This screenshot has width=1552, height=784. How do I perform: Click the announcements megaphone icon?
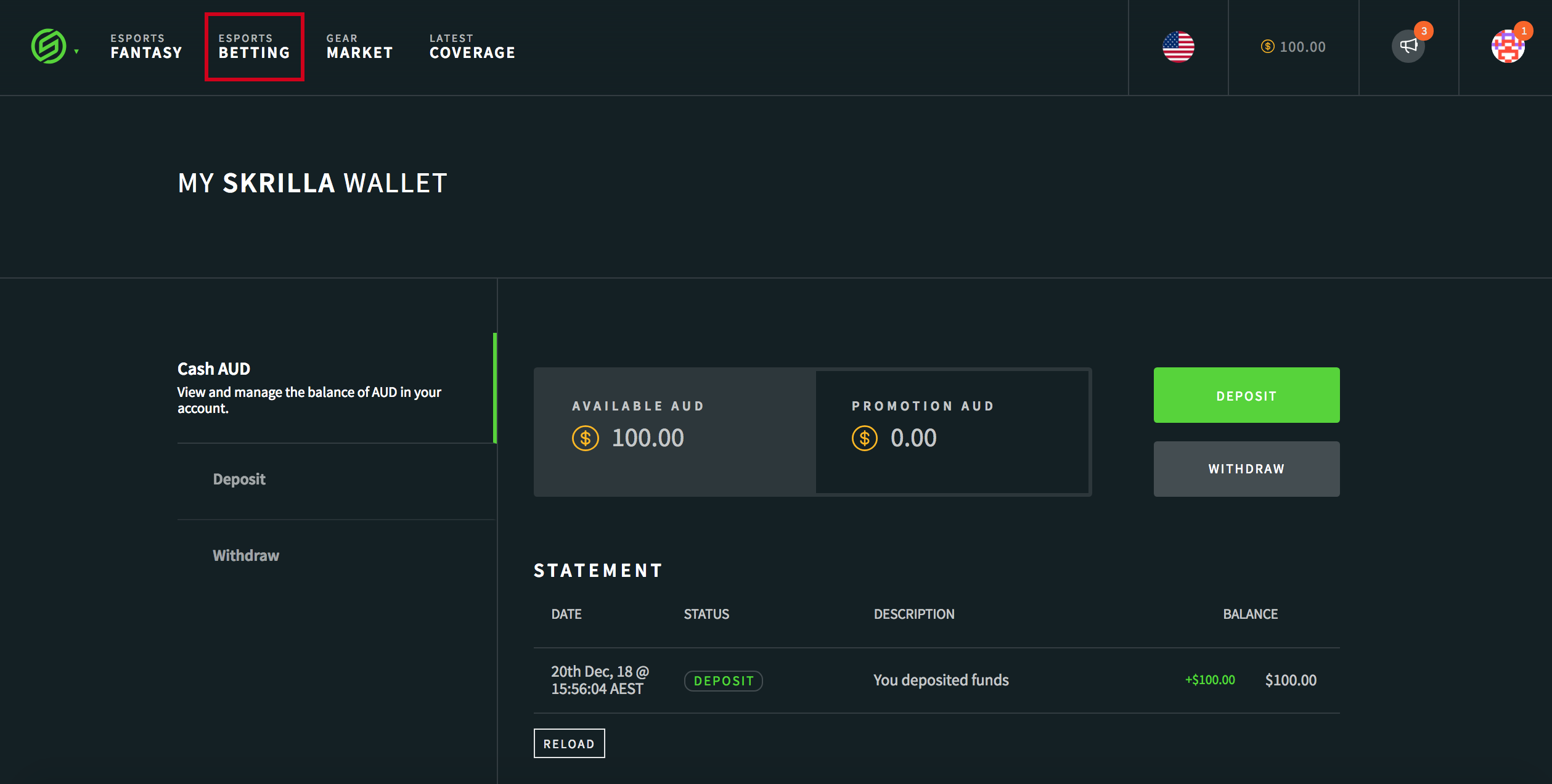(x=1408, y=46)
